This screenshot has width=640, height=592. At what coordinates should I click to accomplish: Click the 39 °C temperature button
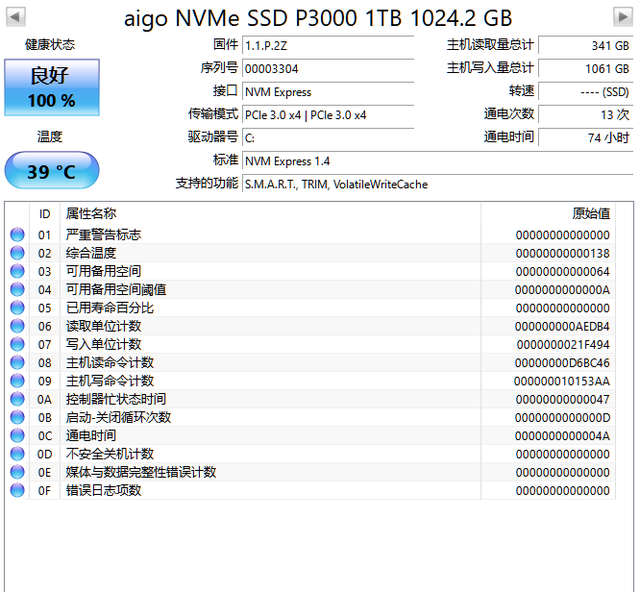pyautogui.click(x=51, y=171)
